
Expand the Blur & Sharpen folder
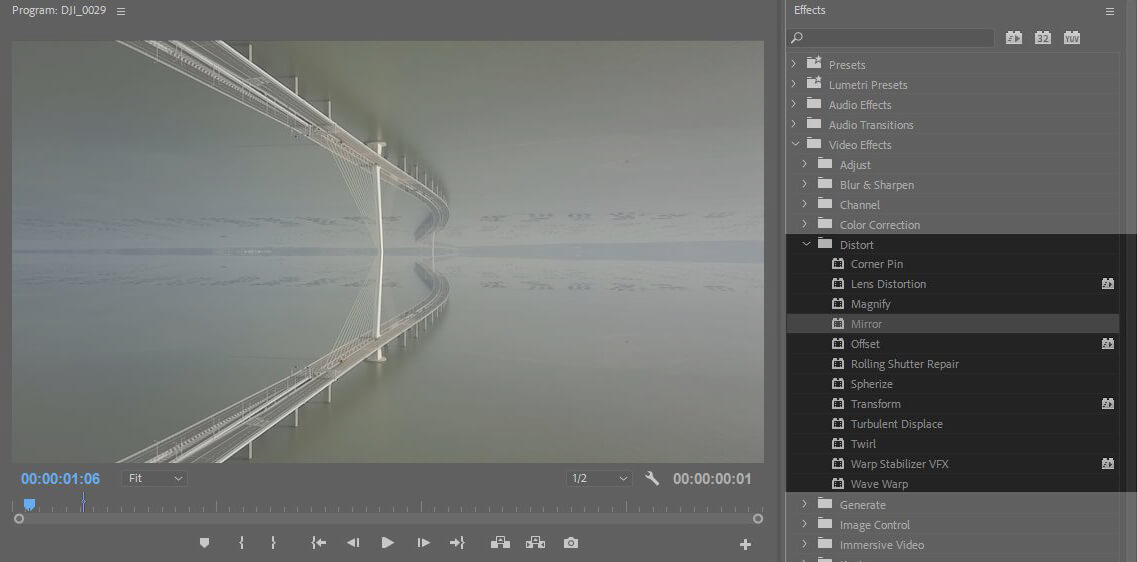click(x=804, y=184)
